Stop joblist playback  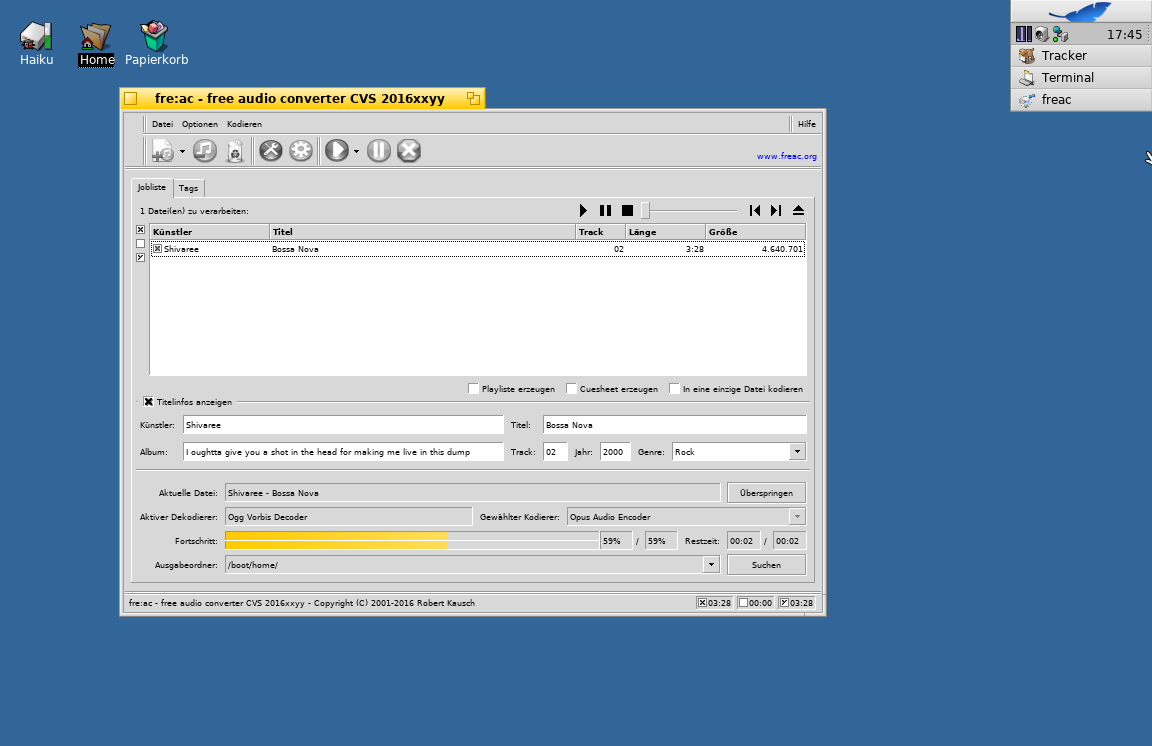point(627,211)
